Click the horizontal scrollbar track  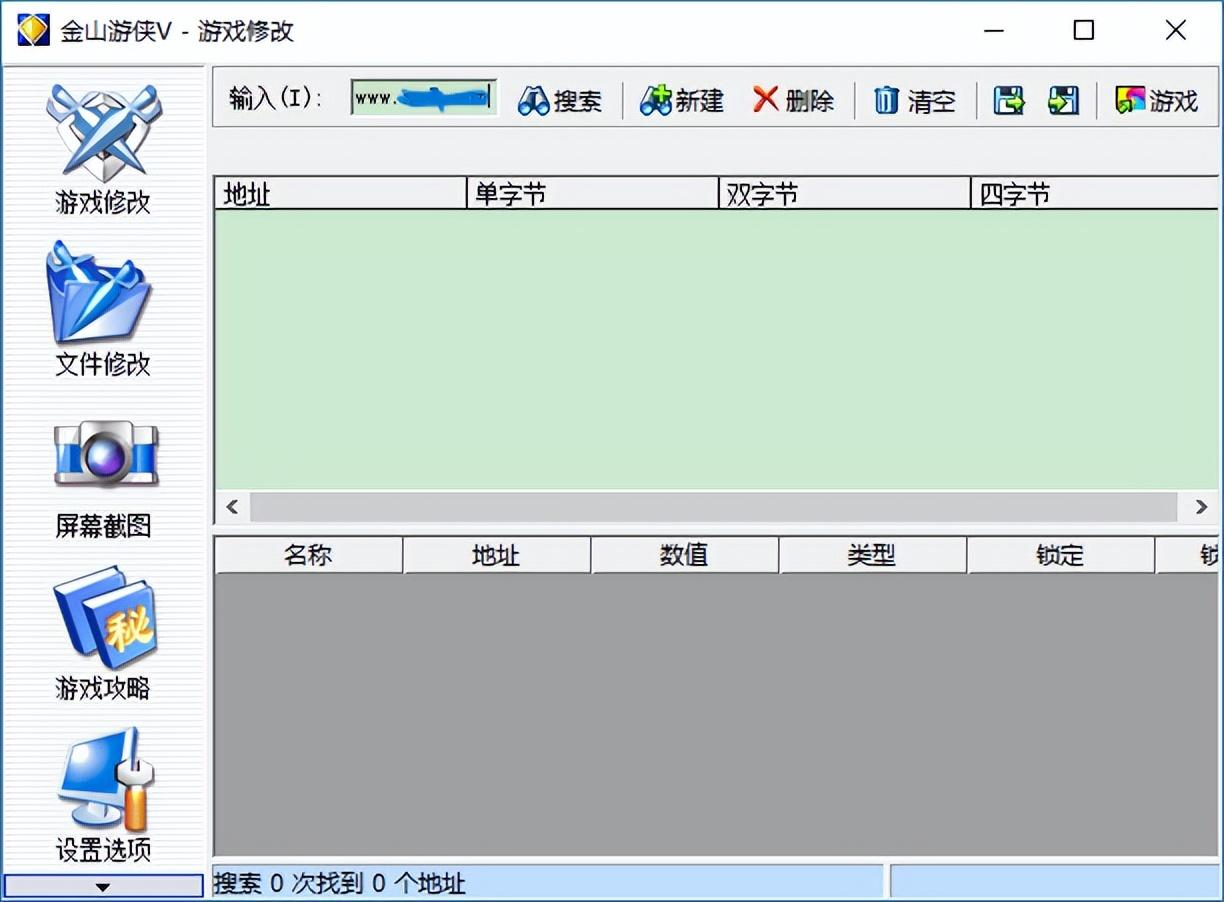(x=714, y=507)
